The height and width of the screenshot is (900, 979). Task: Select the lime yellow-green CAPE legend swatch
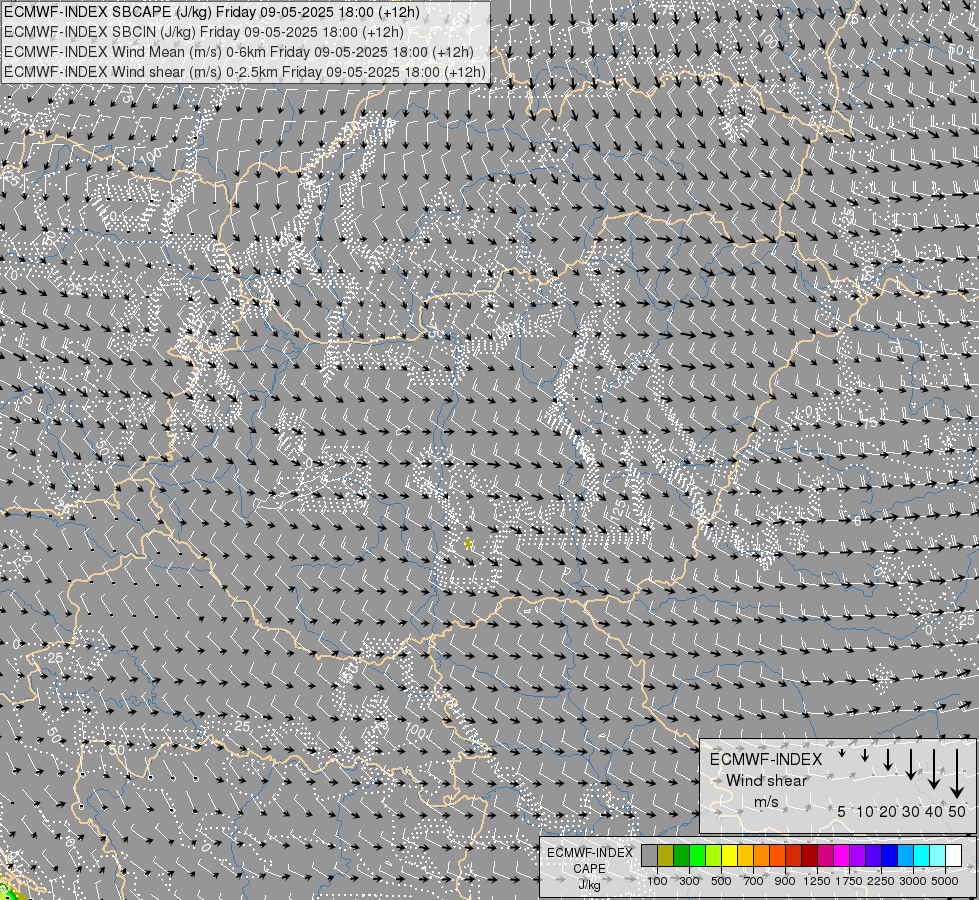[714, 855]
